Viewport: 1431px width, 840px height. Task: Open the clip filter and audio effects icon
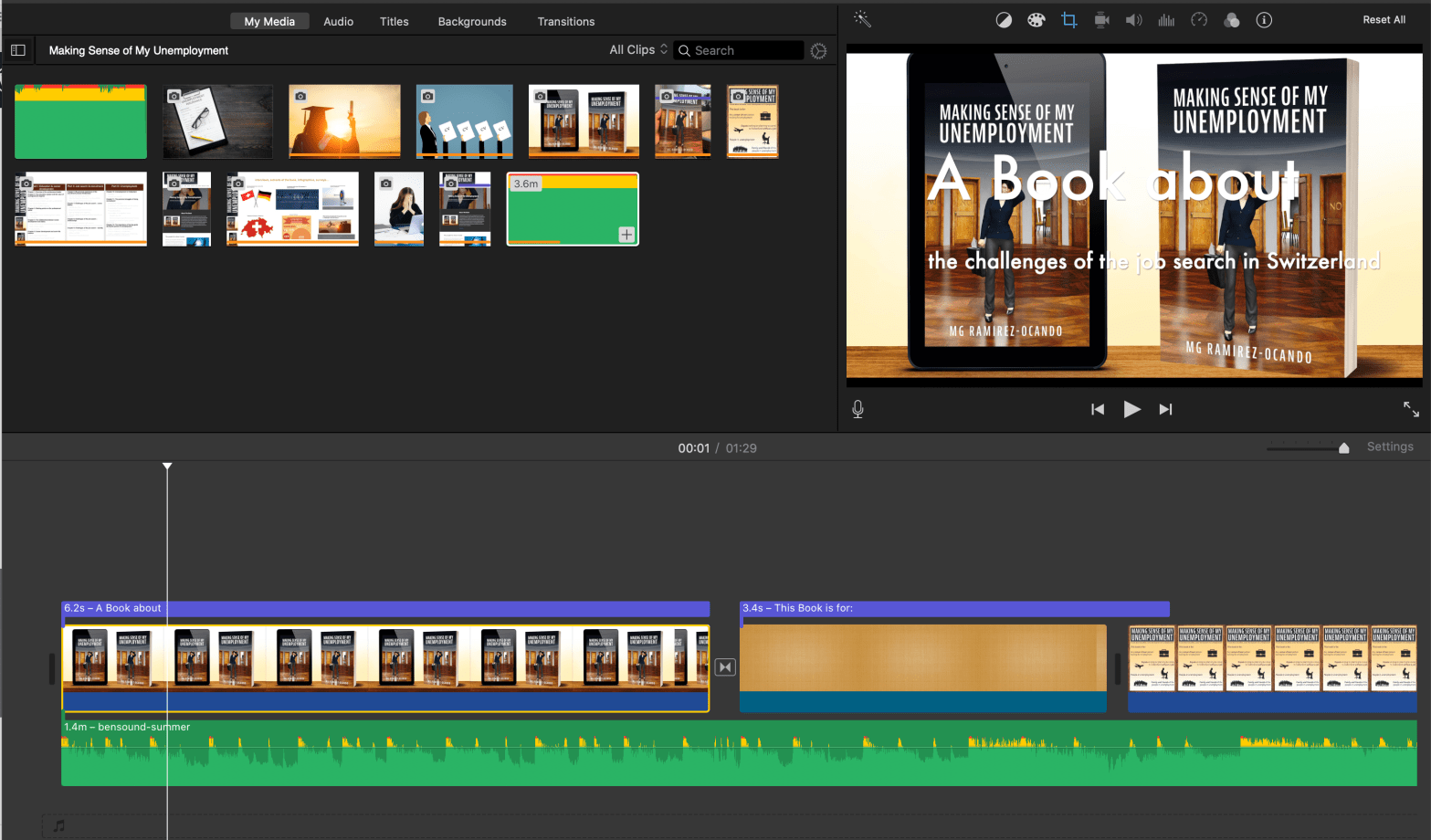tap(1232, 20)
